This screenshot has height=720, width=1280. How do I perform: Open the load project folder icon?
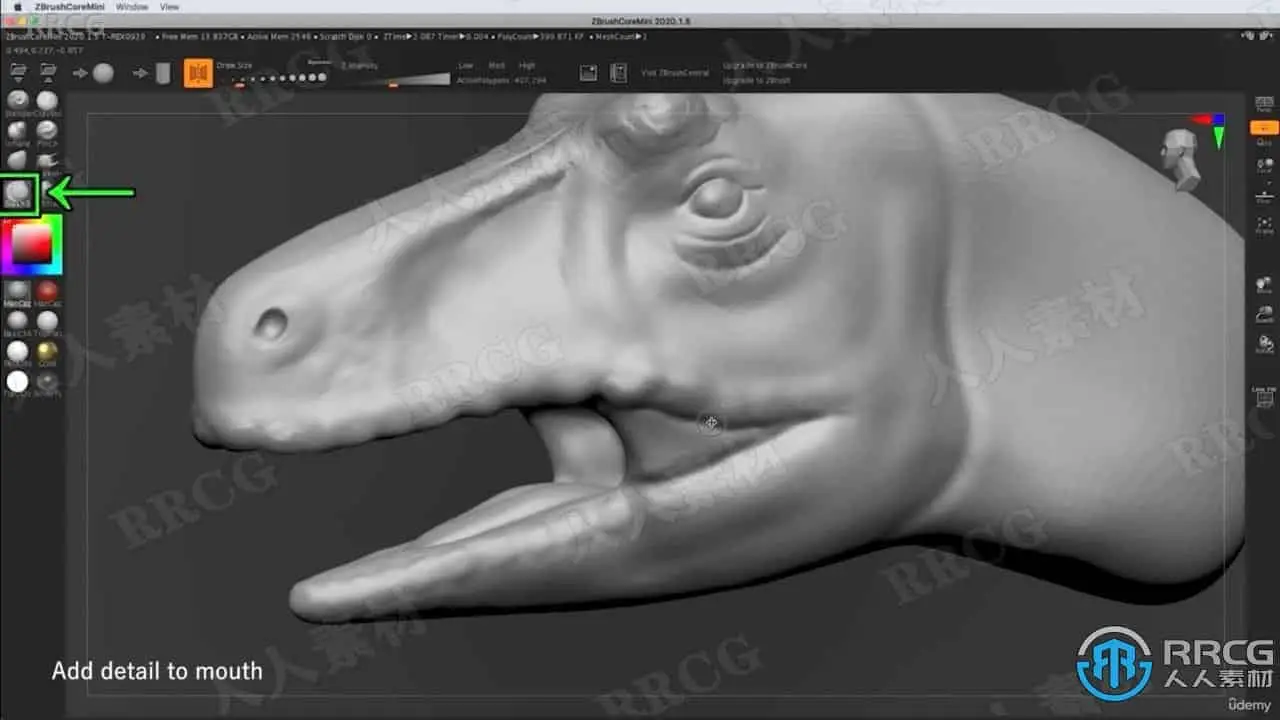point(18,71)
